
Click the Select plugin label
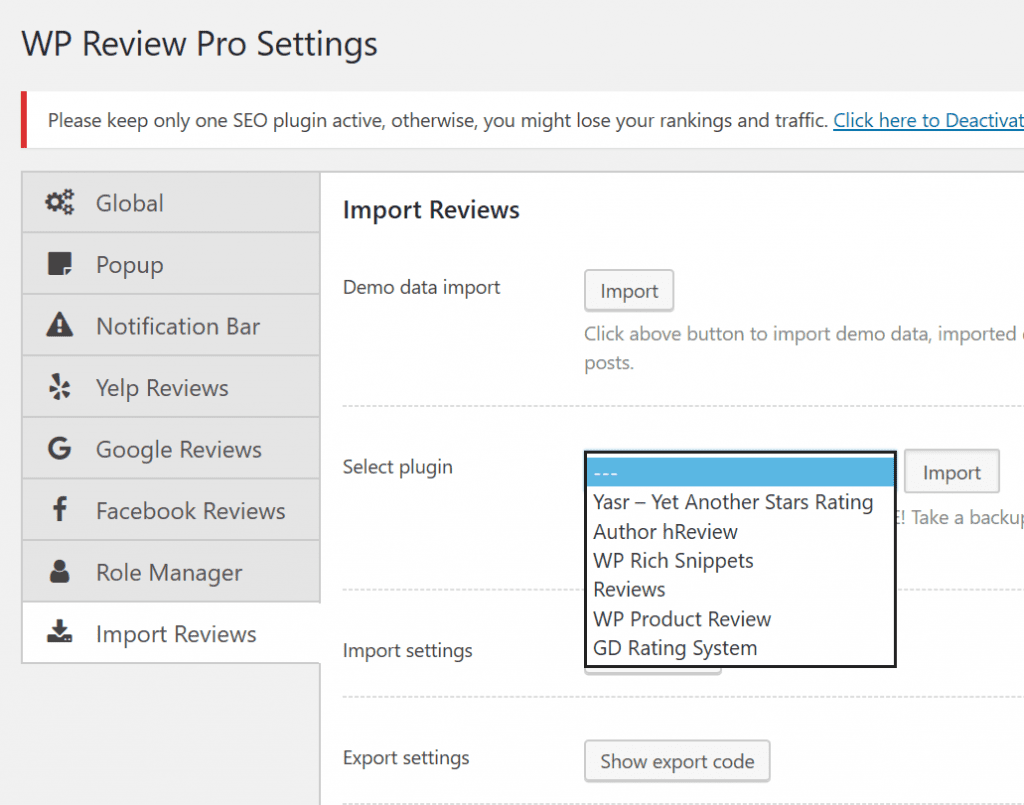pyautogui.click(x=398, y=467)
